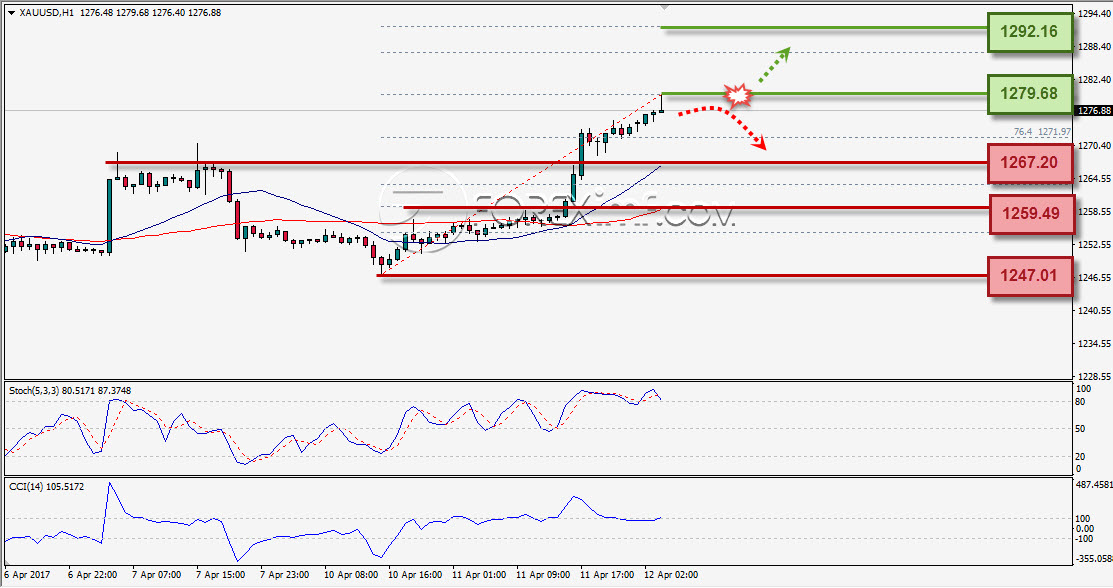Click the CCI scale value -355.058
Image resolution: width=1113 pixels, height=588 pixels.
(1094, 559)
